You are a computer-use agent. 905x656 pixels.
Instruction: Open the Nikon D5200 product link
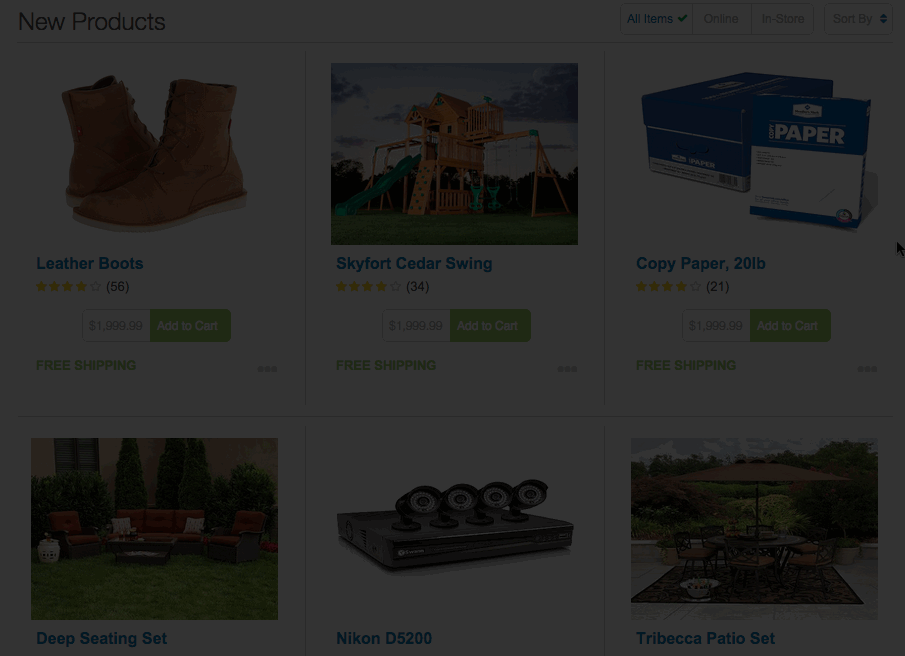point(384,638)
